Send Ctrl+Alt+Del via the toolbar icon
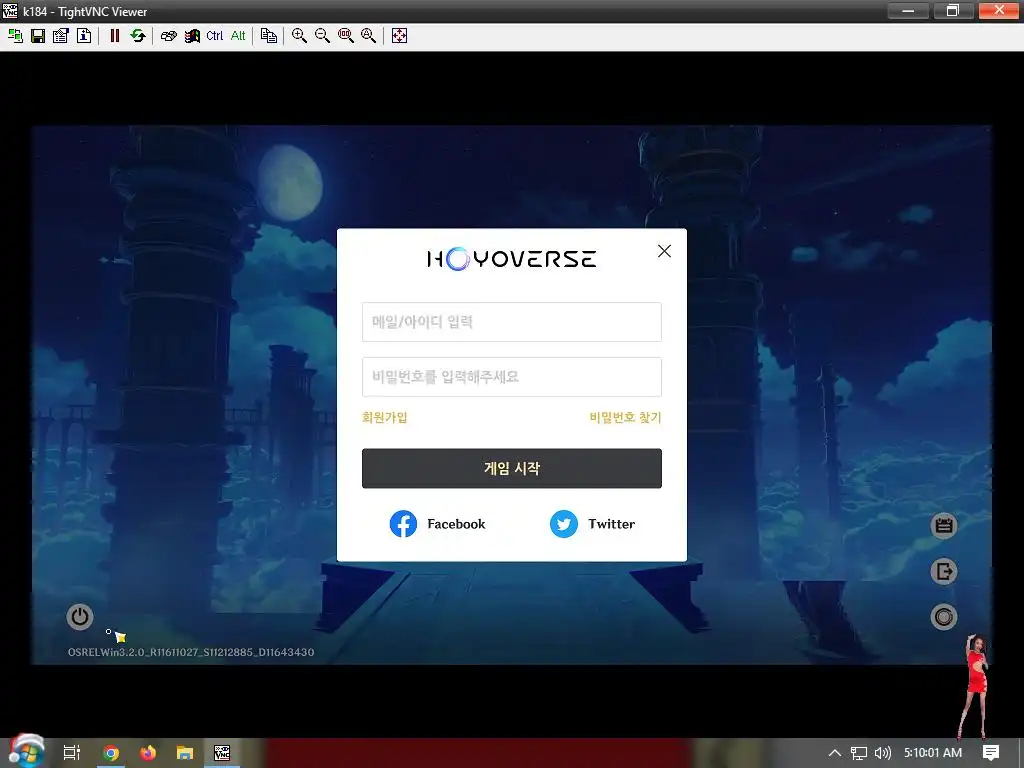The height and width of the screenshot is (768, 1024). point(168,36)
